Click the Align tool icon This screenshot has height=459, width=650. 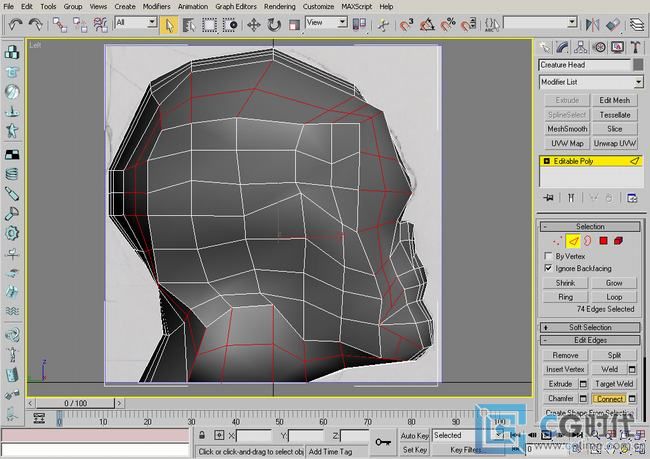point(613,24)
